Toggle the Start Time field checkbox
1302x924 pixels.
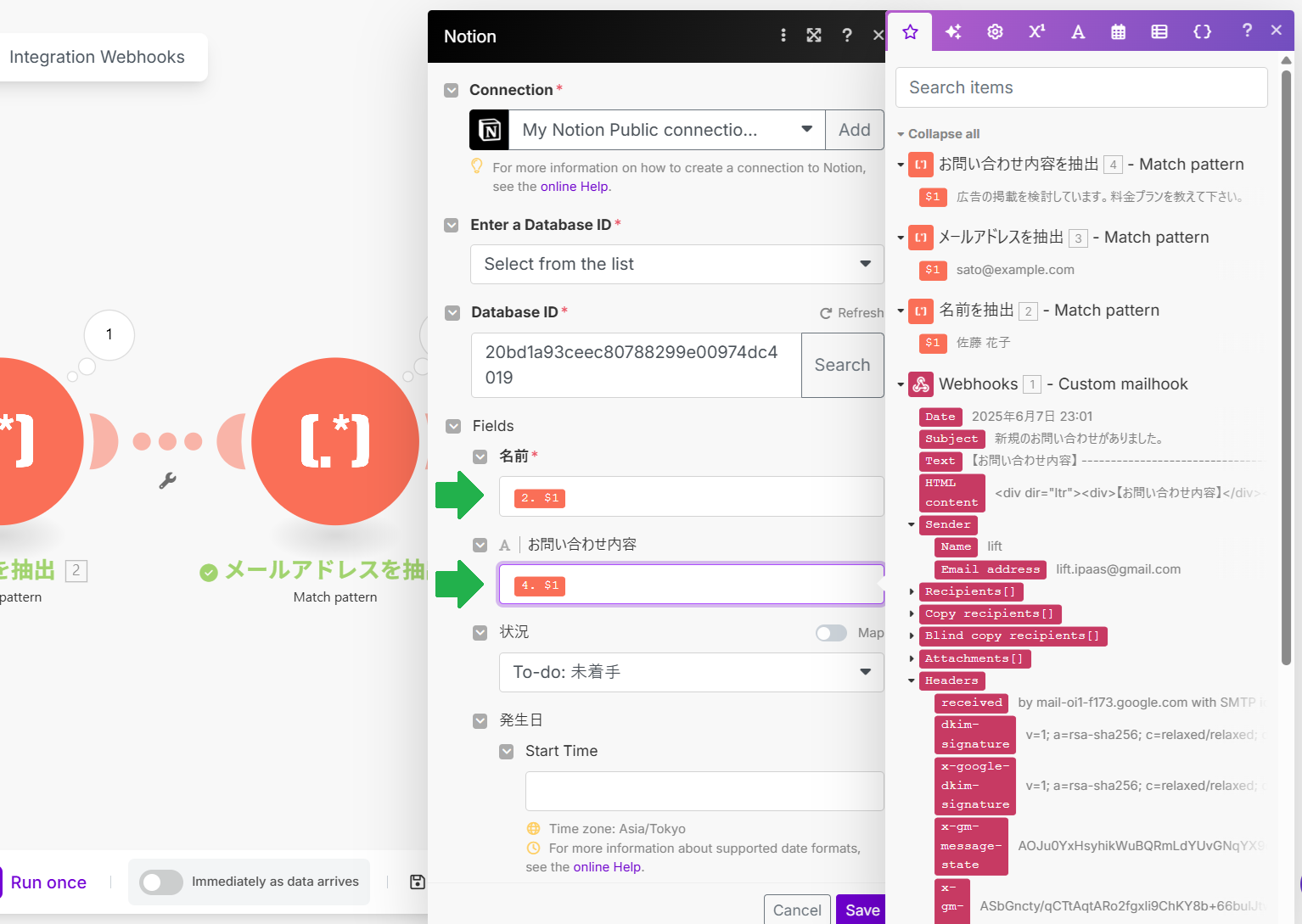click(507, 751)
